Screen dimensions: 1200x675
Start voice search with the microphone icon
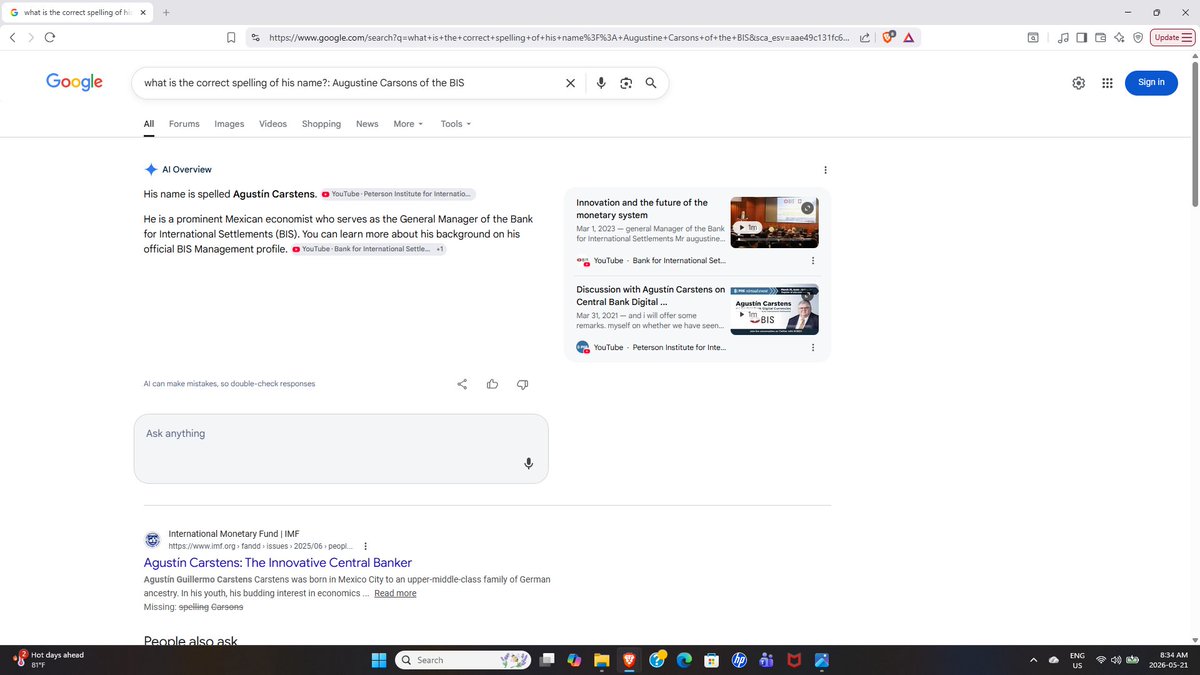pos(601,83)
